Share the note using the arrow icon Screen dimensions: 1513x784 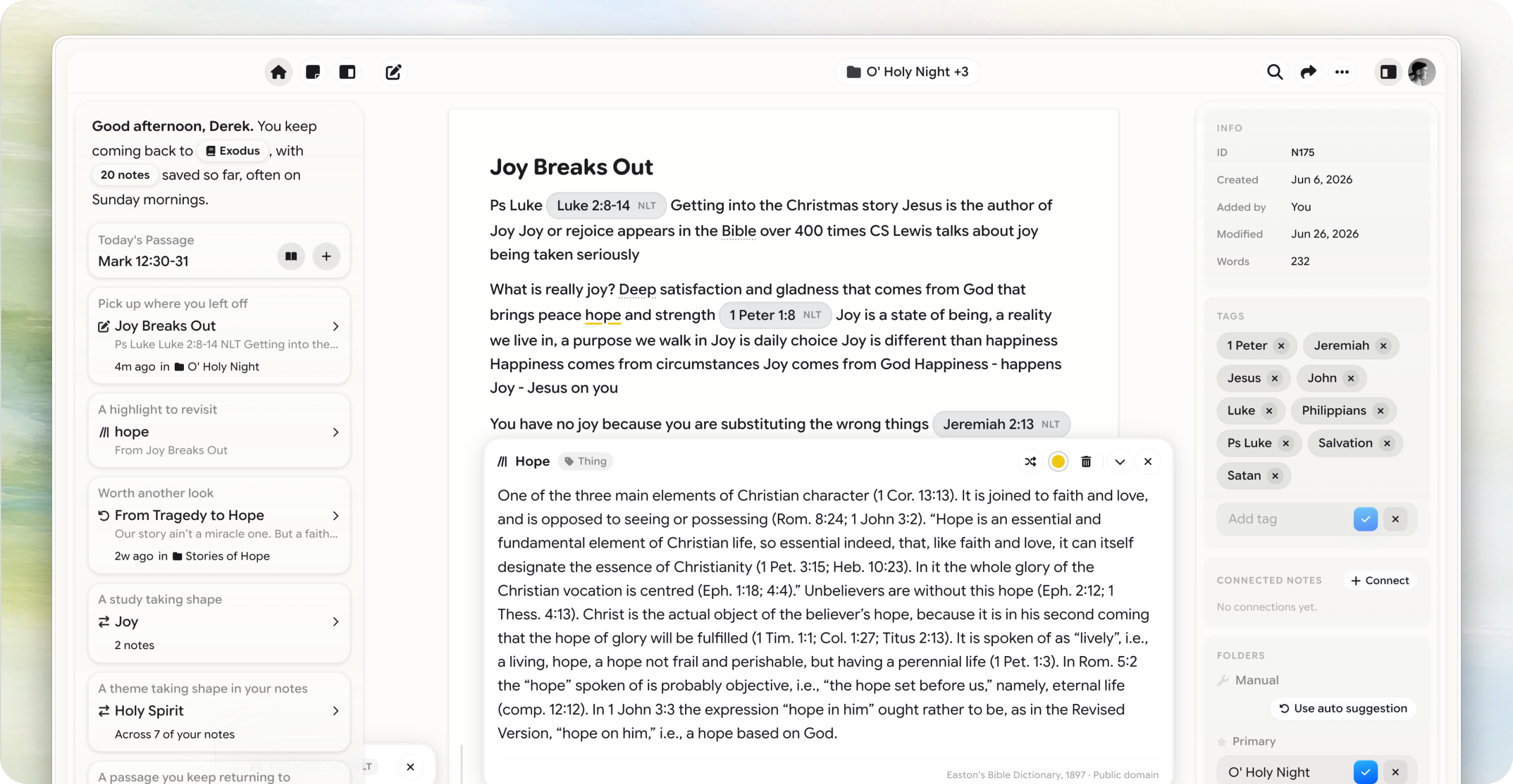click(1308, 71)
